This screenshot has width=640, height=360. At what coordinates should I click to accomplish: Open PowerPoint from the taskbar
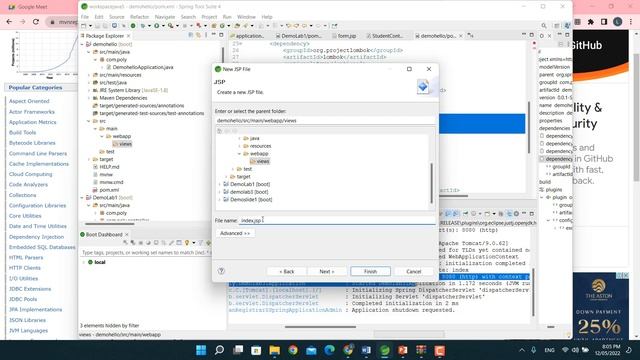[x=403, y=350]
